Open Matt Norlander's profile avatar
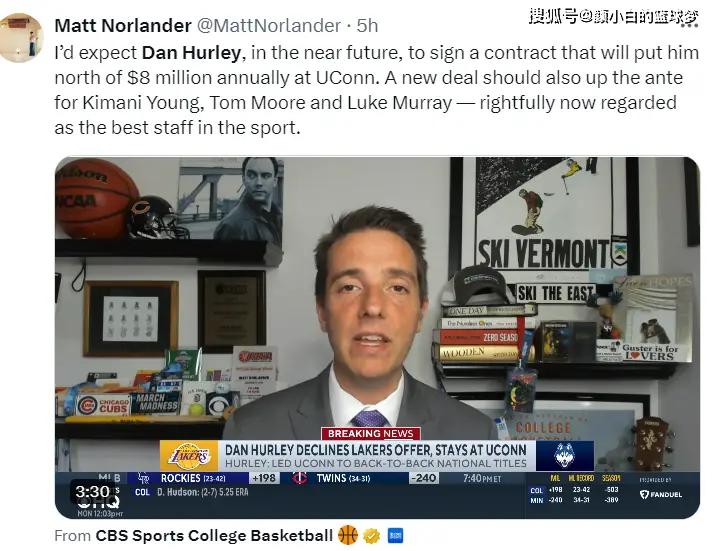Screen dimensions: 713x551 point(21,38)
